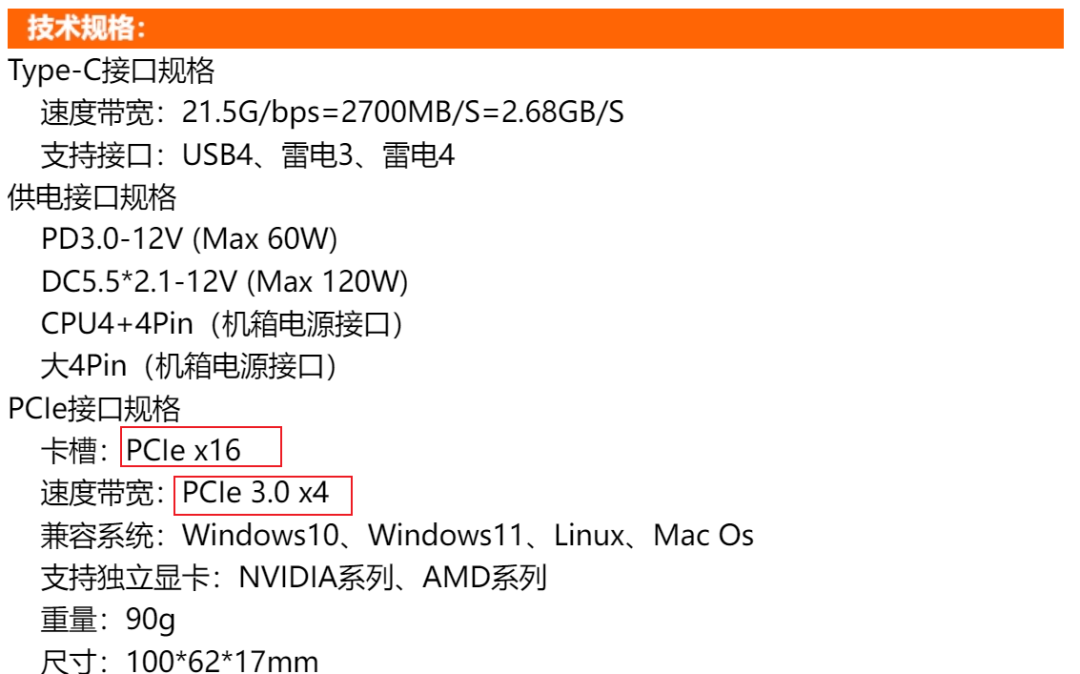Click the orange 技术规格 header banner
Screen dimensions: 1080x674
[535, 28]
